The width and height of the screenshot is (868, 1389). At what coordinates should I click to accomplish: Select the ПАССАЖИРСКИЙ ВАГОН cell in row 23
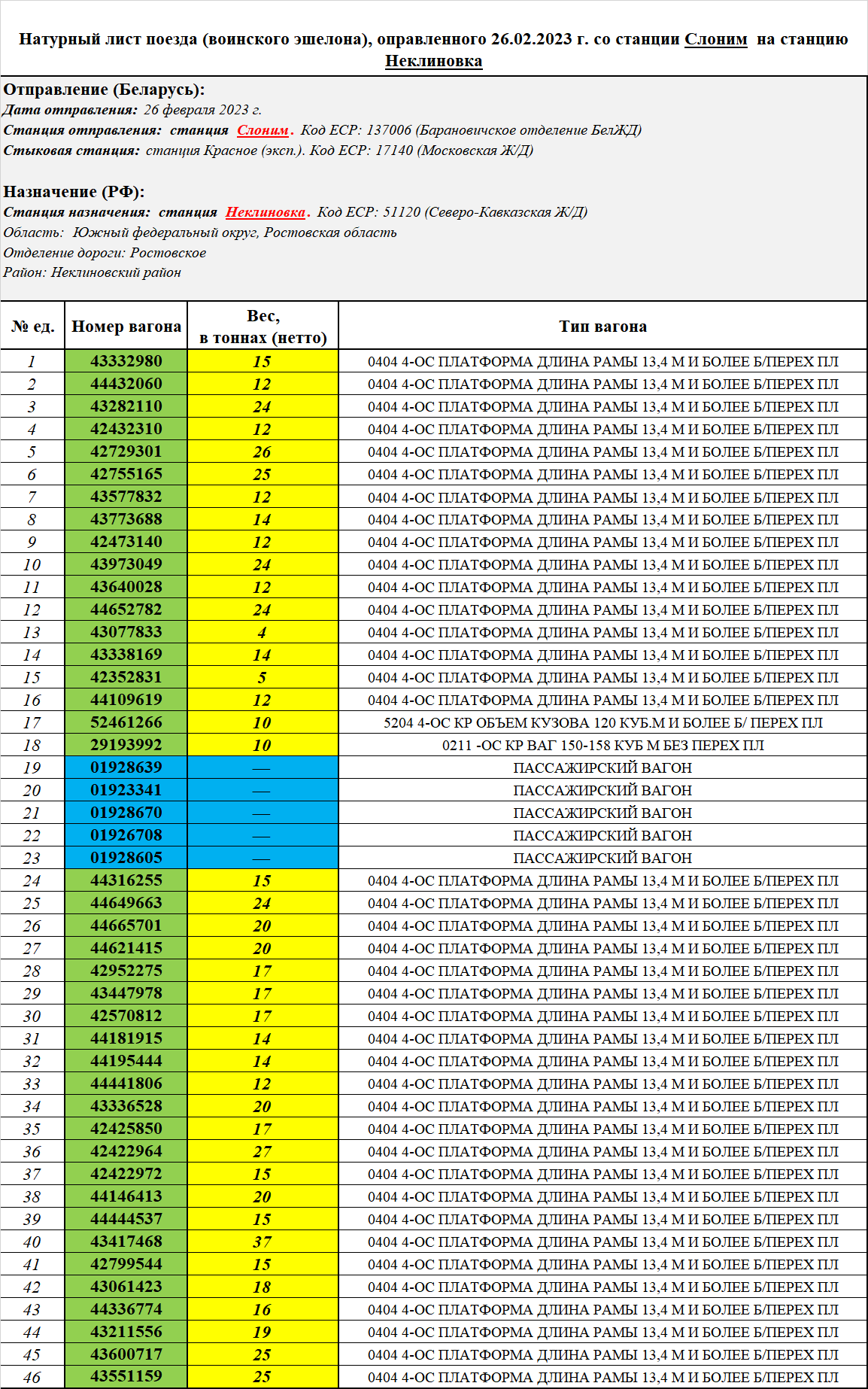pyautogui.click(x=602, y=858)
